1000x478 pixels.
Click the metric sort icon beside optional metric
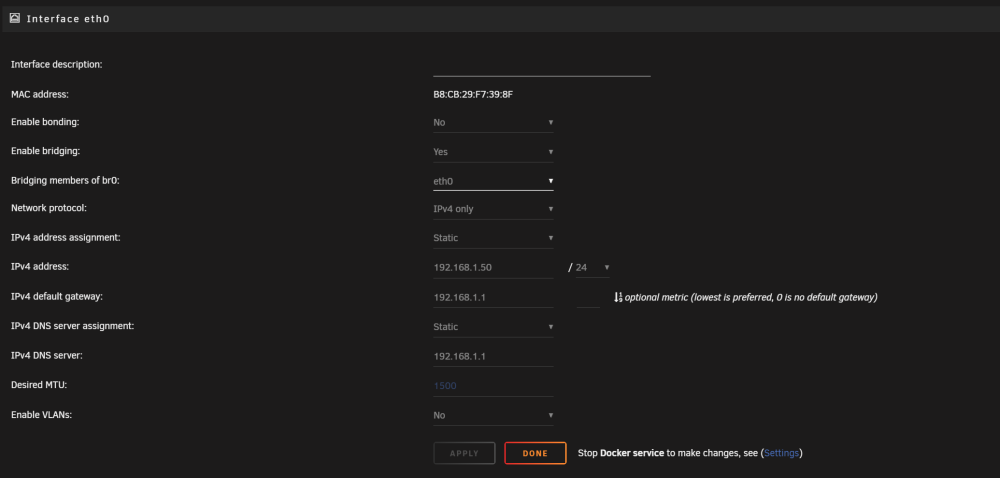coord(618,297)
